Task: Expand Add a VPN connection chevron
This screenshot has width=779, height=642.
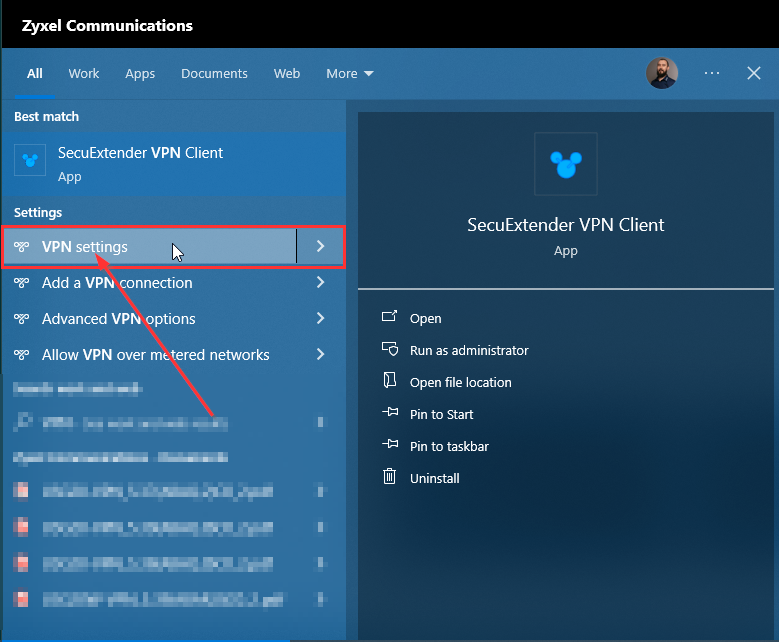Action: [320, 283]
